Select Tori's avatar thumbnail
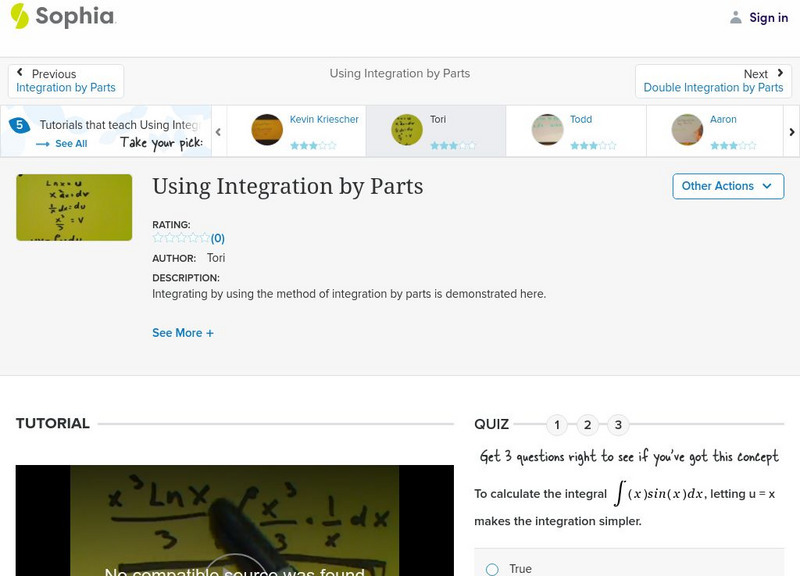The image size is (800, 576). pos(405,130)
